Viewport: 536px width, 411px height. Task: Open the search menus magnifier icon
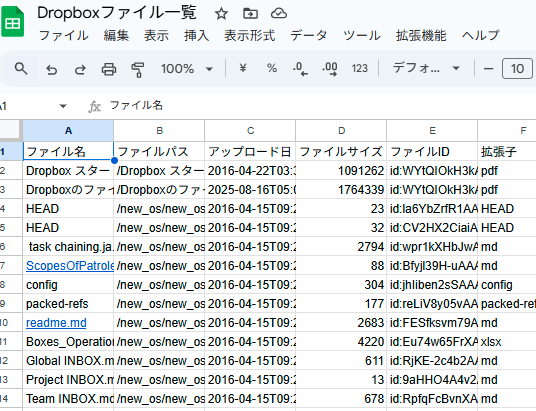21,69
